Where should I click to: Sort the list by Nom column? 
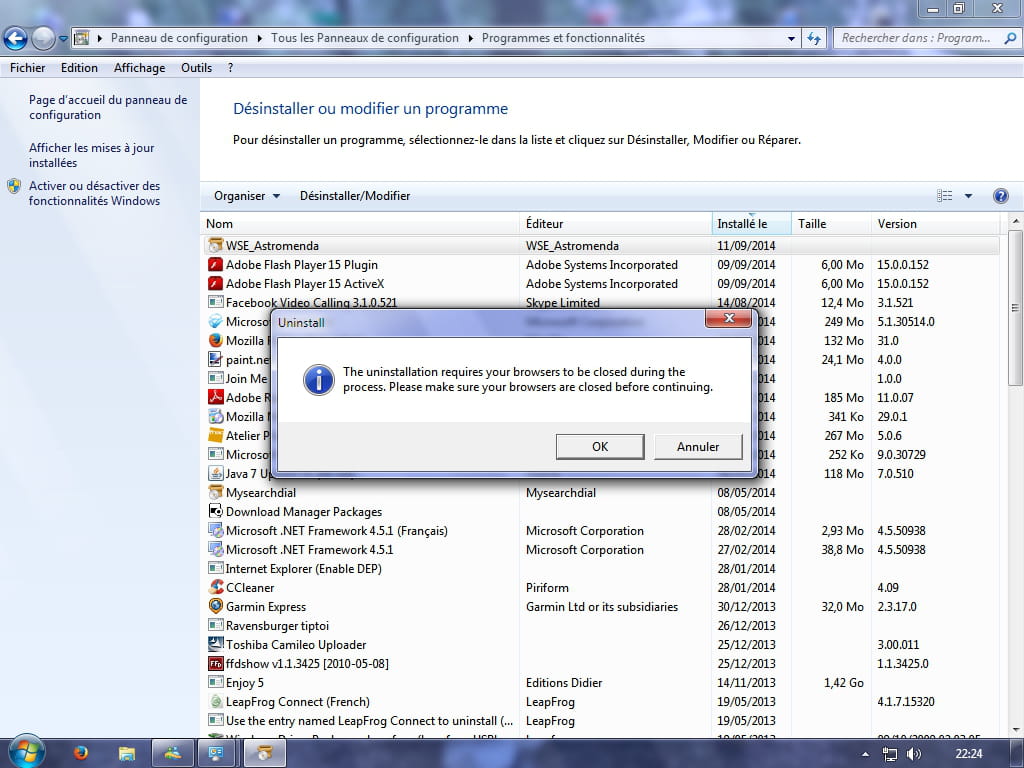360,223
